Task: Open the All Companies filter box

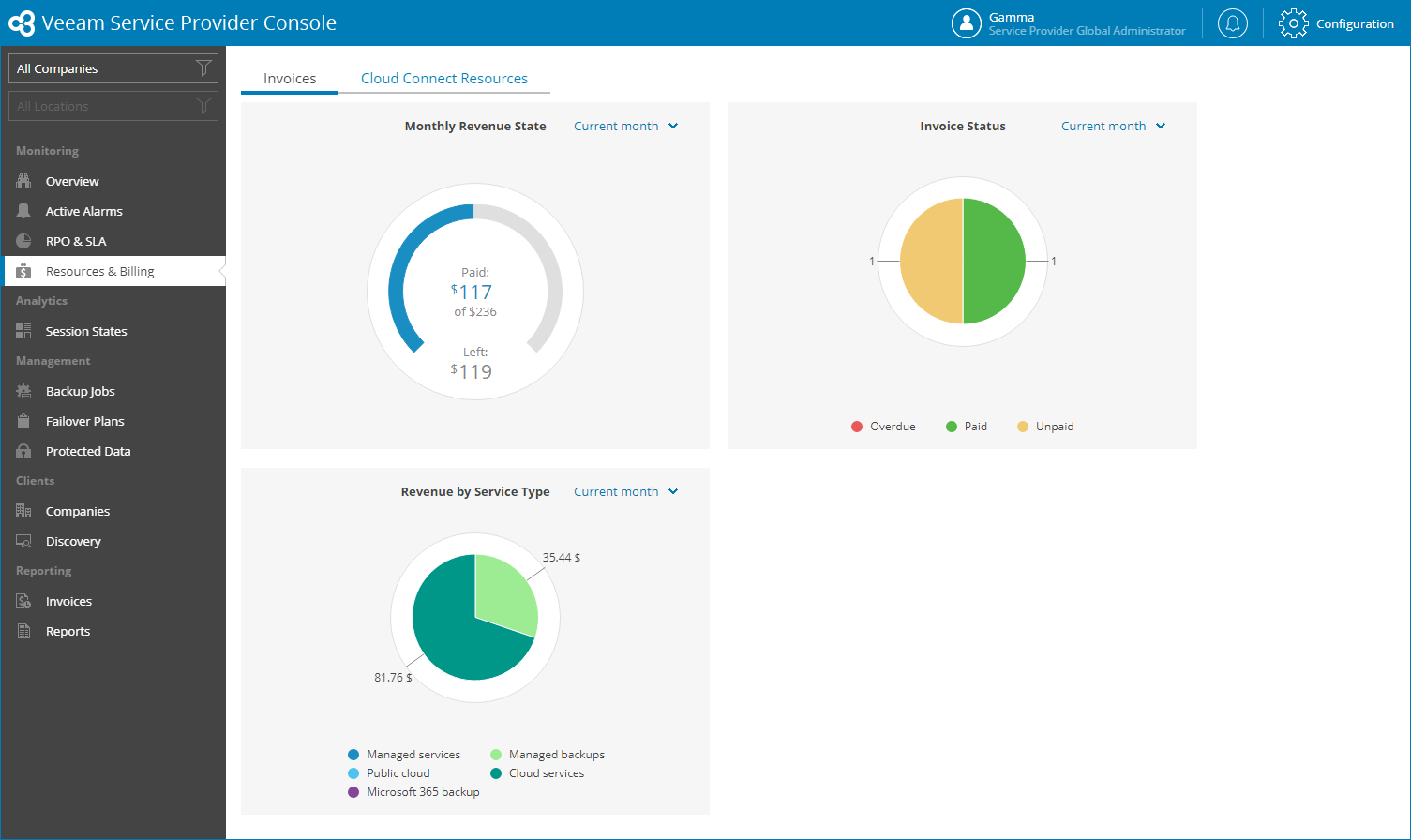Action: pos(113,68)
